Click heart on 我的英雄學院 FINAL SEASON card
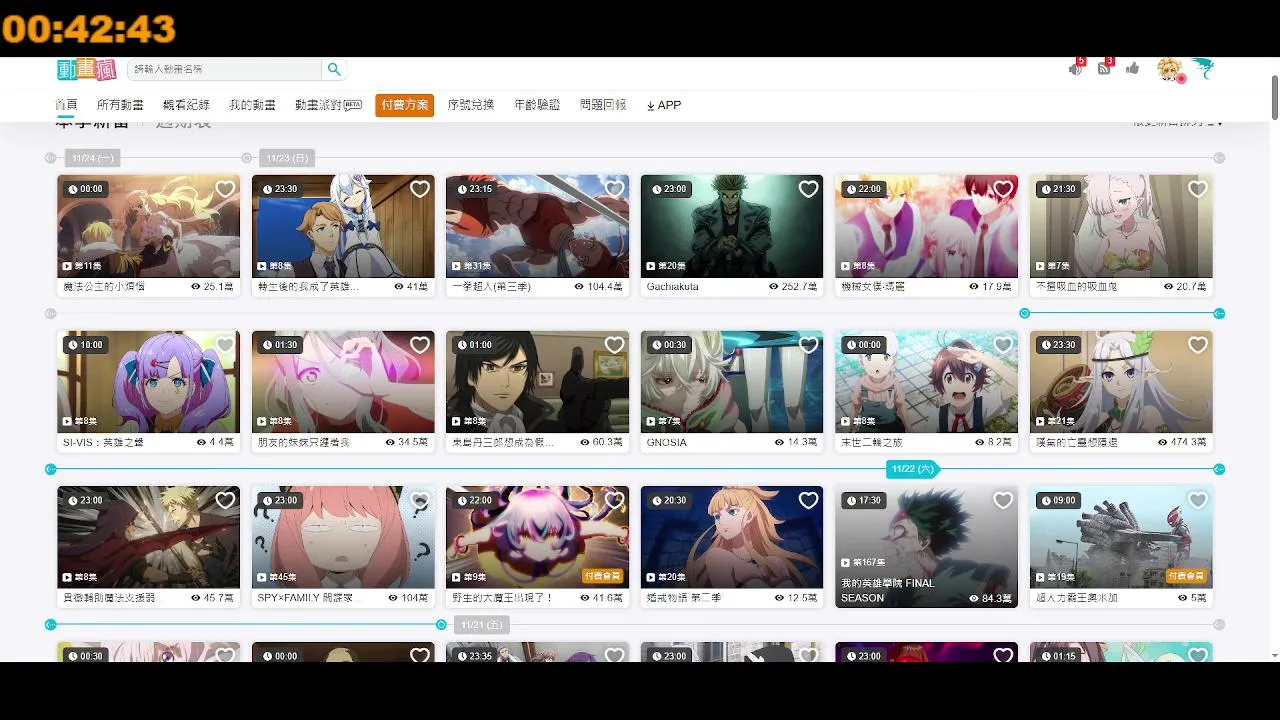Image resolution: width=1280 pixels, height=720 pixels. [1003, 500]
